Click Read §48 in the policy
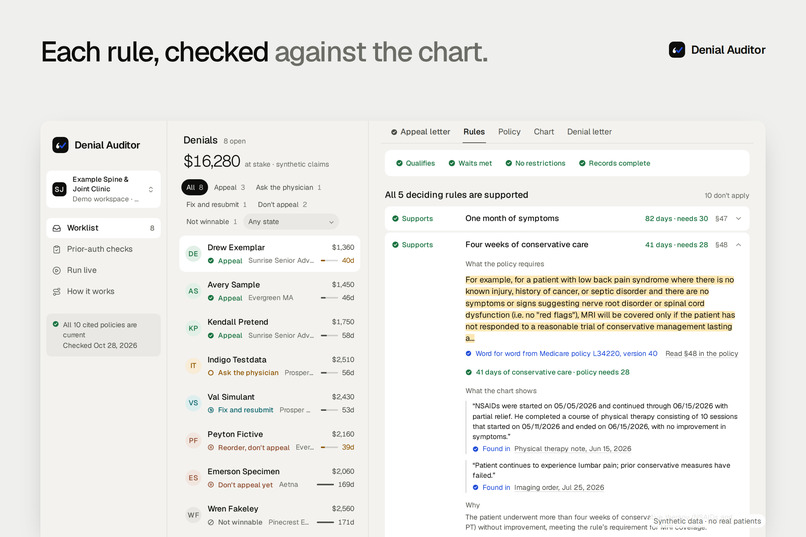806x537 pixels. click(702, 354)
